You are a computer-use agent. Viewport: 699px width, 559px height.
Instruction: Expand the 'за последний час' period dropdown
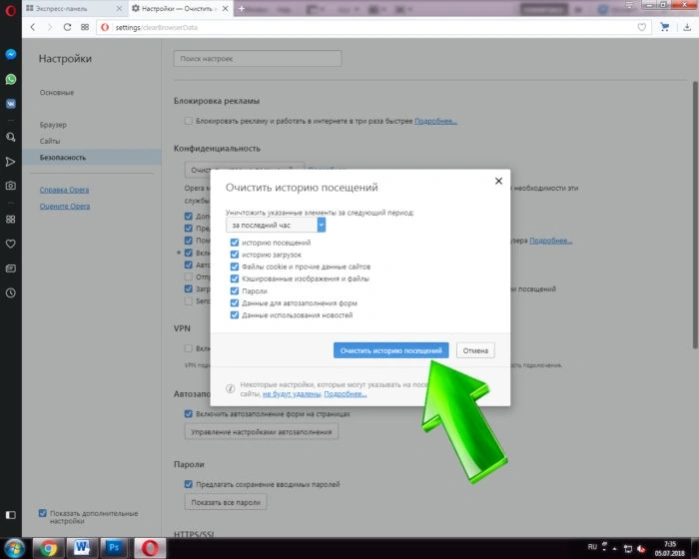276,225
